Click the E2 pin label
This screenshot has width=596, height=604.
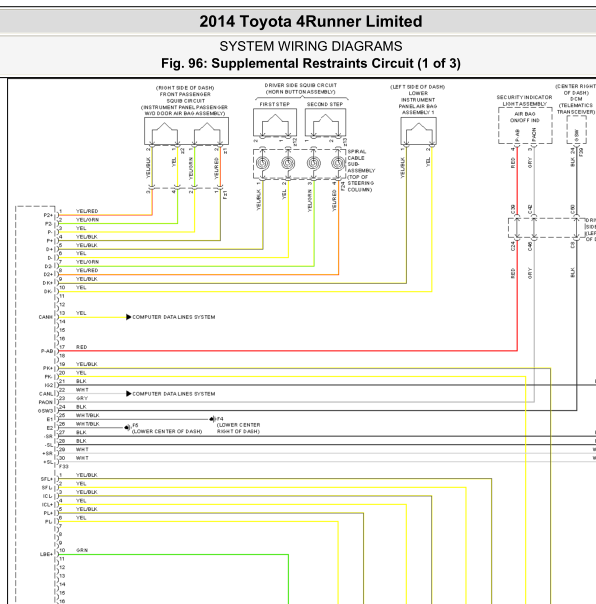[x=50, y=428]
